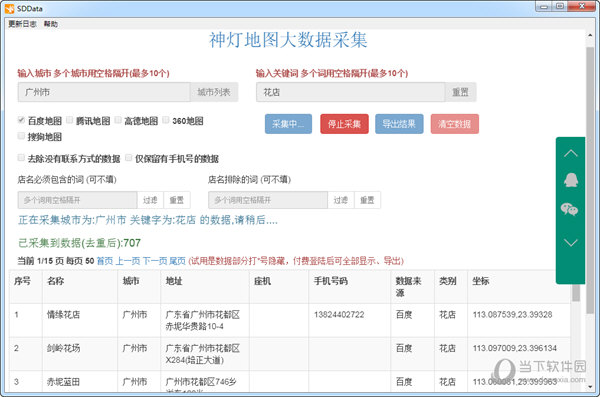Click the 神灯地图大数据采集 title
Viewport: 600px width, 397px height.
(x=288, y=40)
